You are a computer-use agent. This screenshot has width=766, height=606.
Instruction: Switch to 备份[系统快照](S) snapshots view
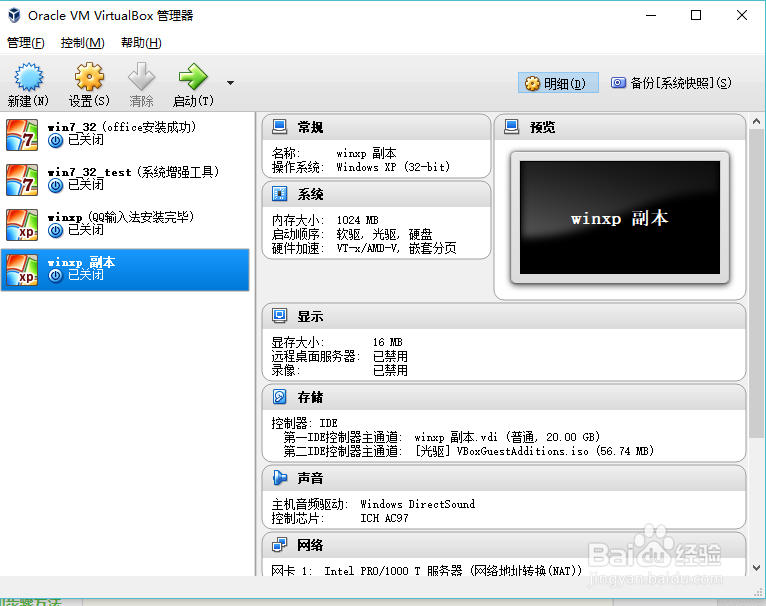(671, 83)
